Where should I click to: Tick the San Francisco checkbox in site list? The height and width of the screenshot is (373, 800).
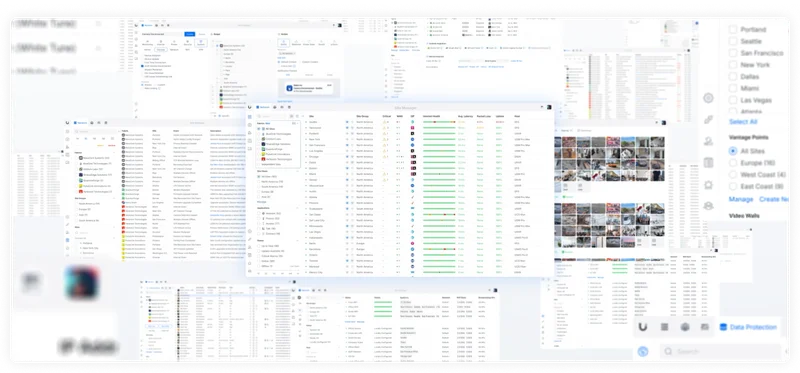coord(733,53)
